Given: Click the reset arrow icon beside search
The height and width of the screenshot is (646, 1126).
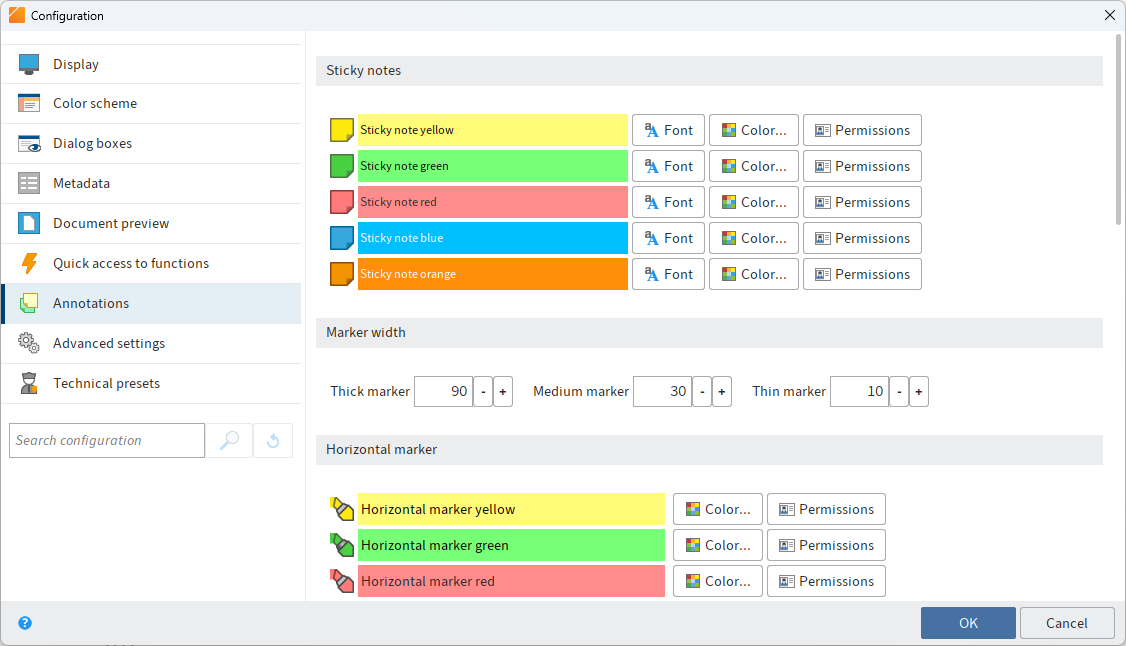Looking at the screenshot, I should click(x=272, y=440).
